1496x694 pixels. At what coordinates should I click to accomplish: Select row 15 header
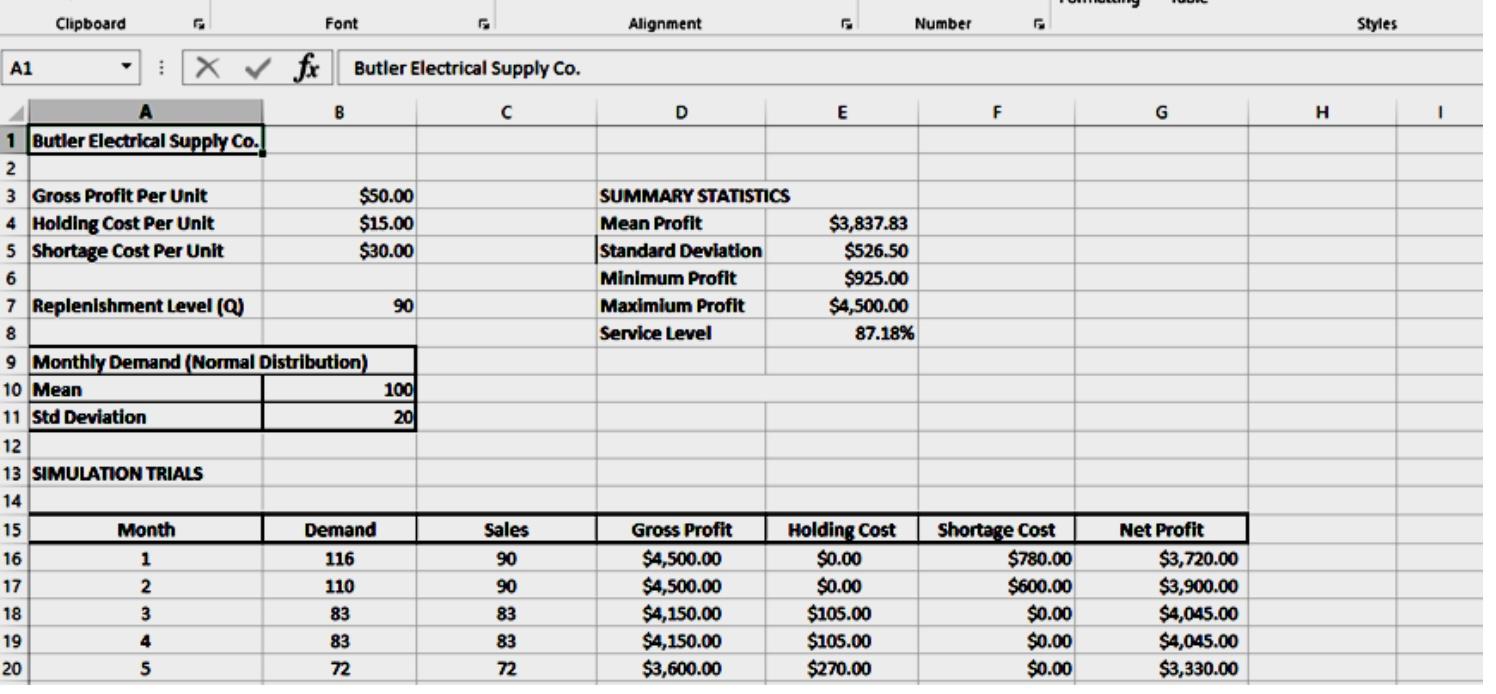pyautogui.click(x=14, y=529)
